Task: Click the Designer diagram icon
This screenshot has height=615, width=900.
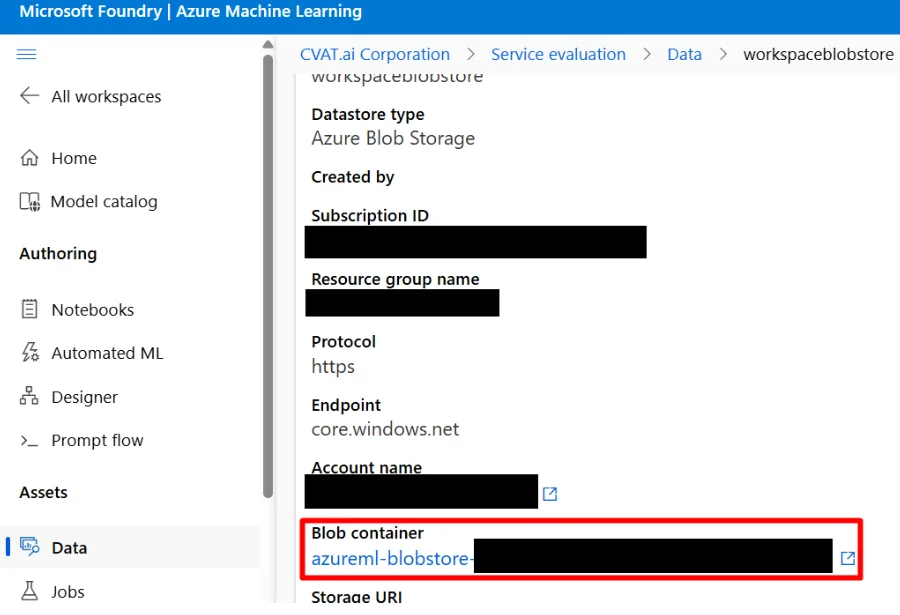Action: (29, 396)
